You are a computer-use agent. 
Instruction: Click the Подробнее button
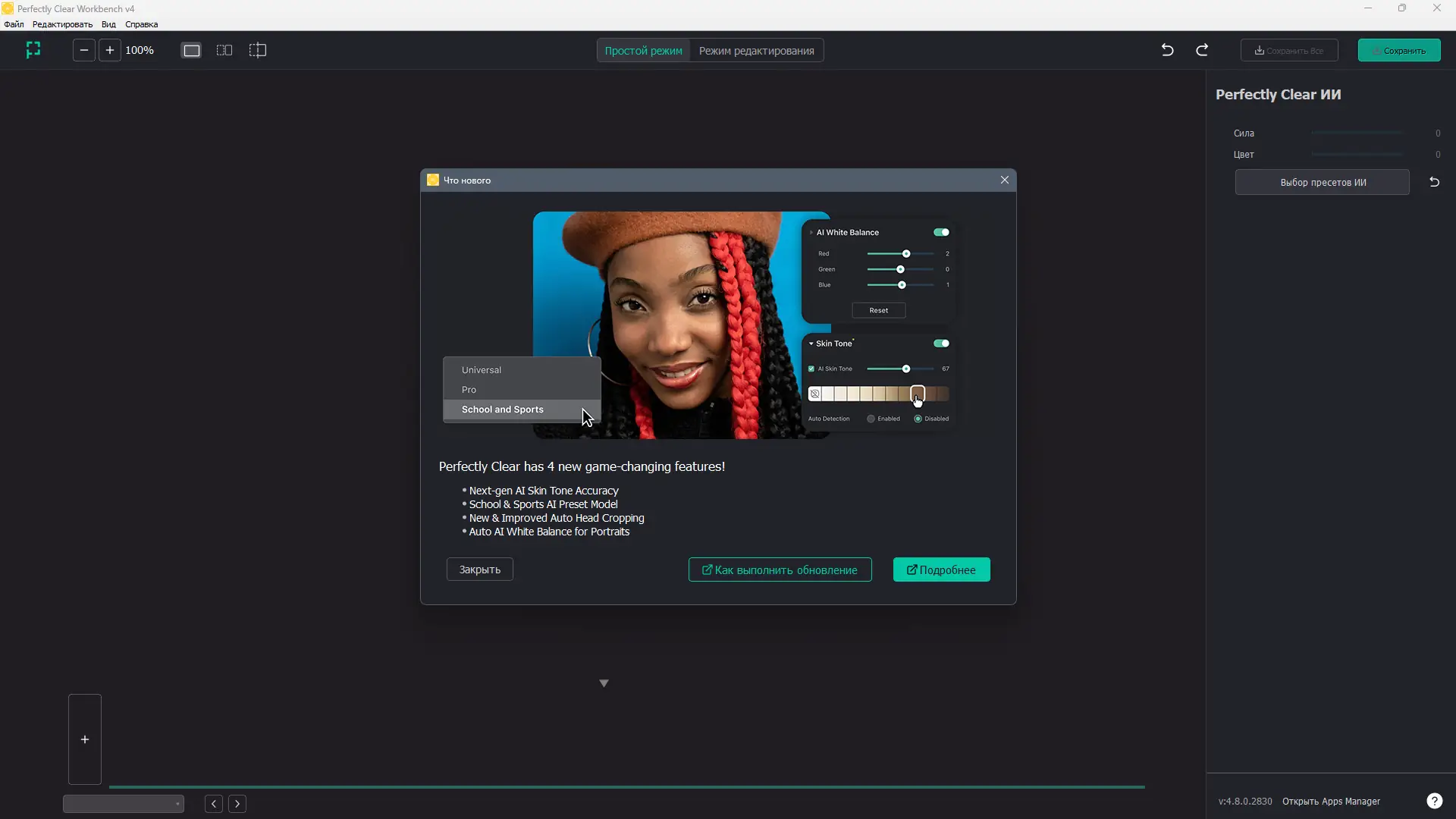pos(941,570)
